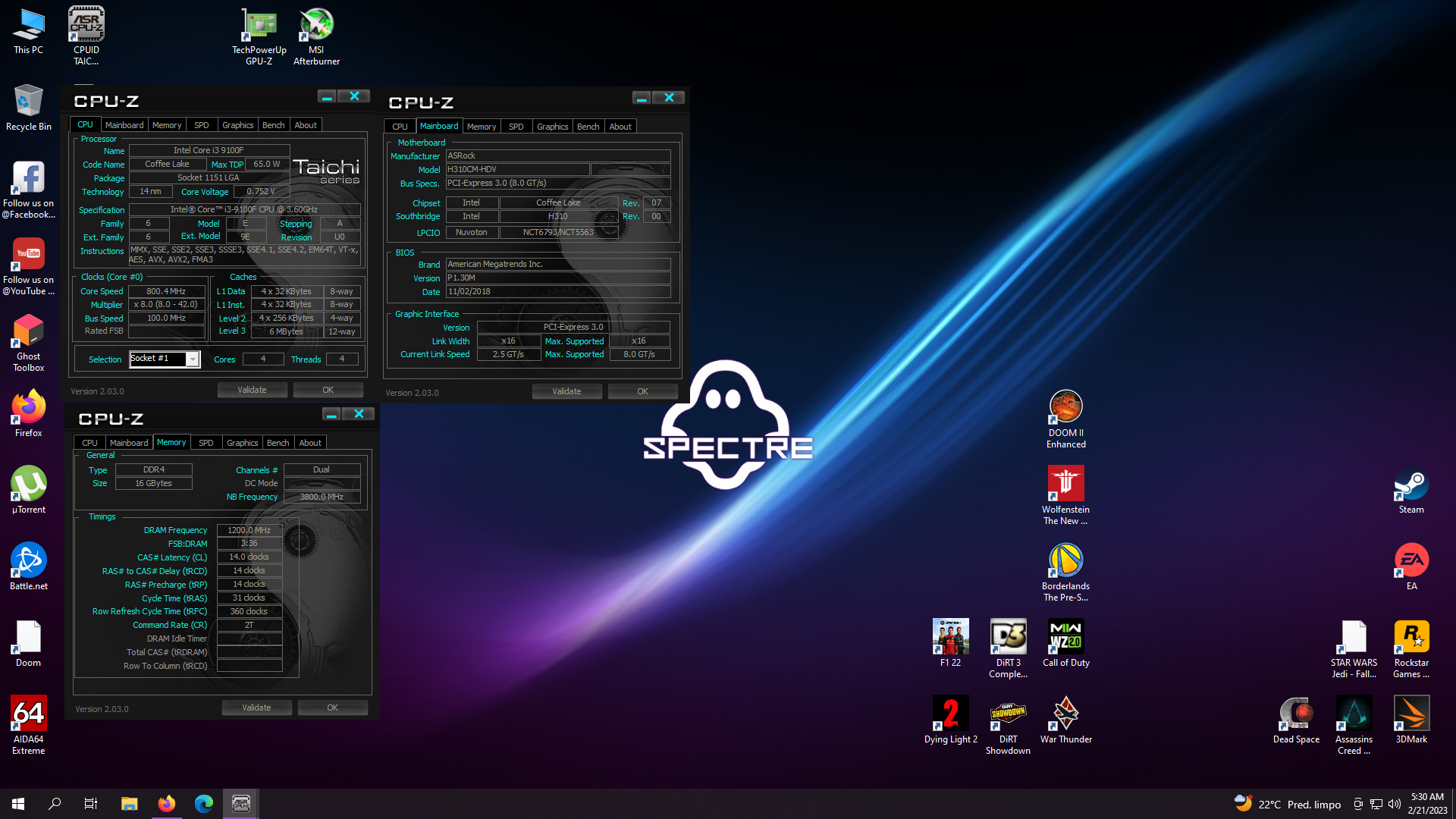This screenshot has width=1456, height=819.
Task: Open the weather widget 22°C
Action: pyautogui.click(x=1287, y=804)
